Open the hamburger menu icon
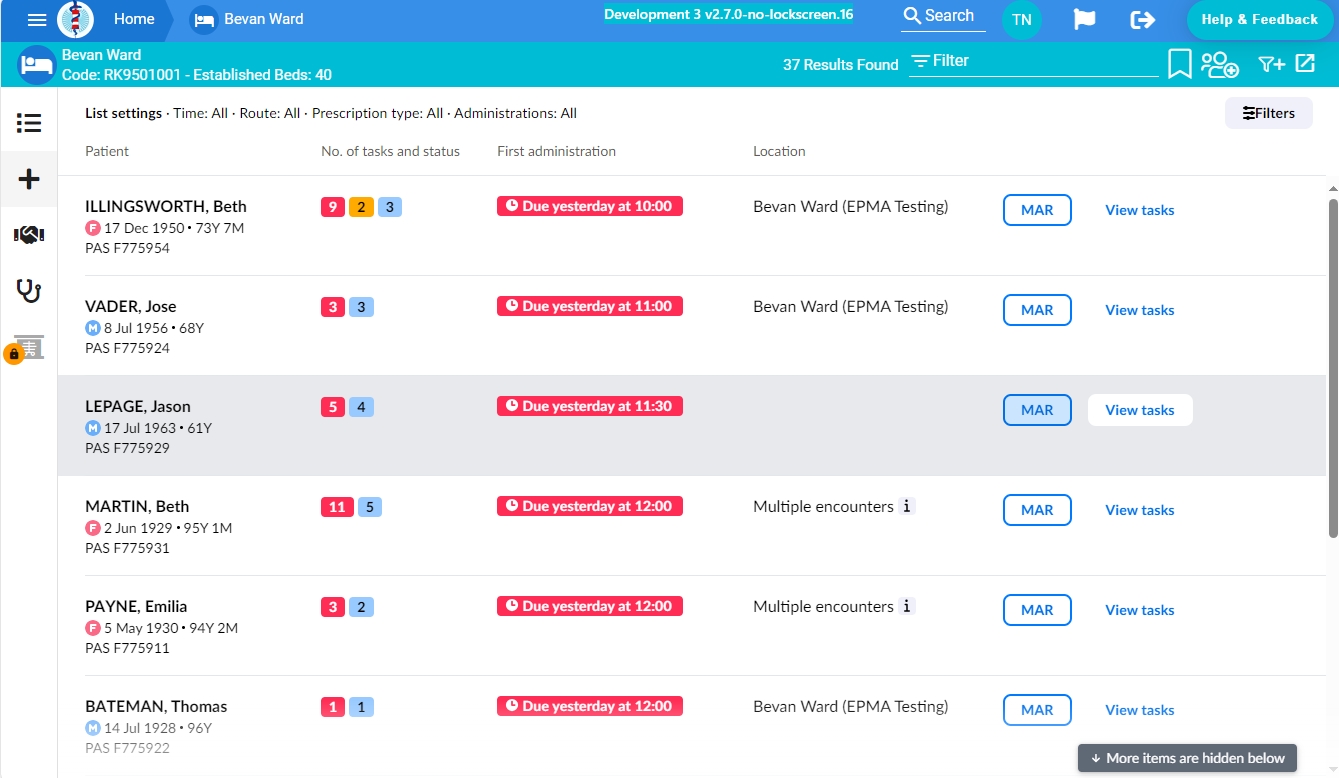Viewport: 1339px width, 778px height. tap(37, 20)
